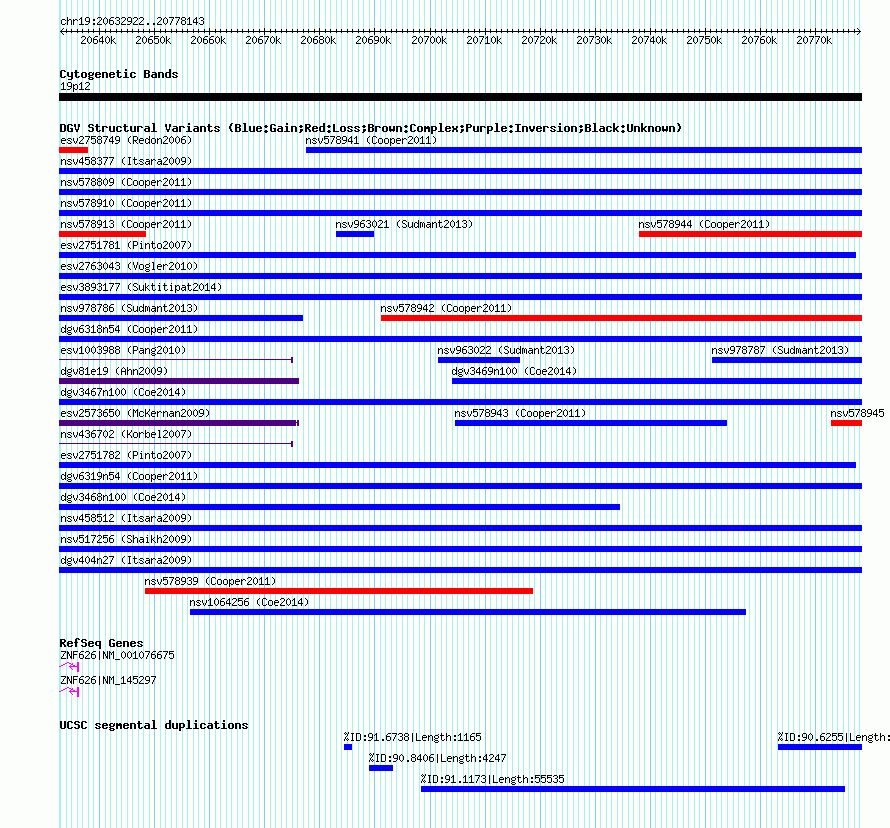This screenshot has height=828, width=890.
Task: Click the nsv978786 (Sudmant2013) label
Action: [129, 308]
